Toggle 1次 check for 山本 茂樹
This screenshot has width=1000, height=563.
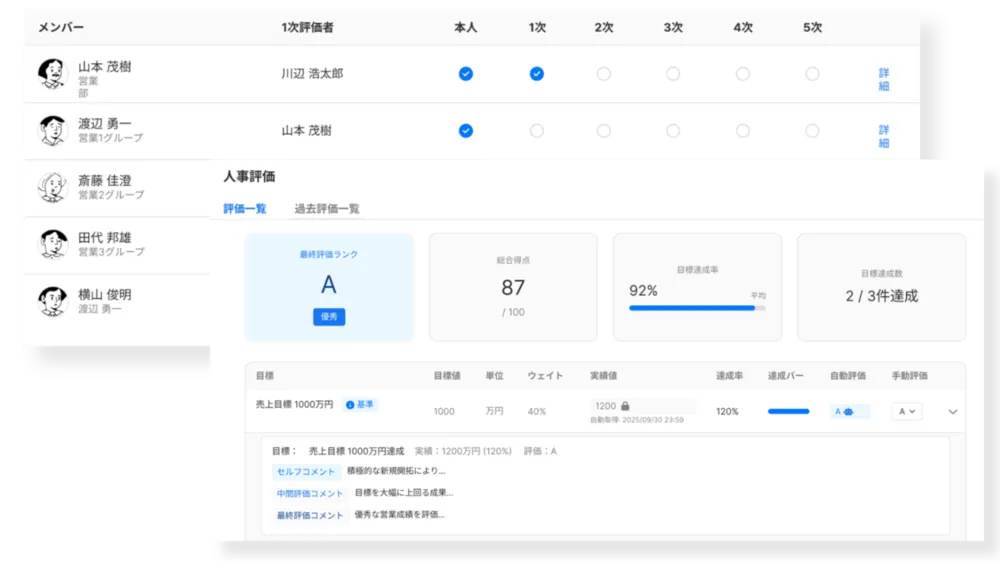(536, 74)
